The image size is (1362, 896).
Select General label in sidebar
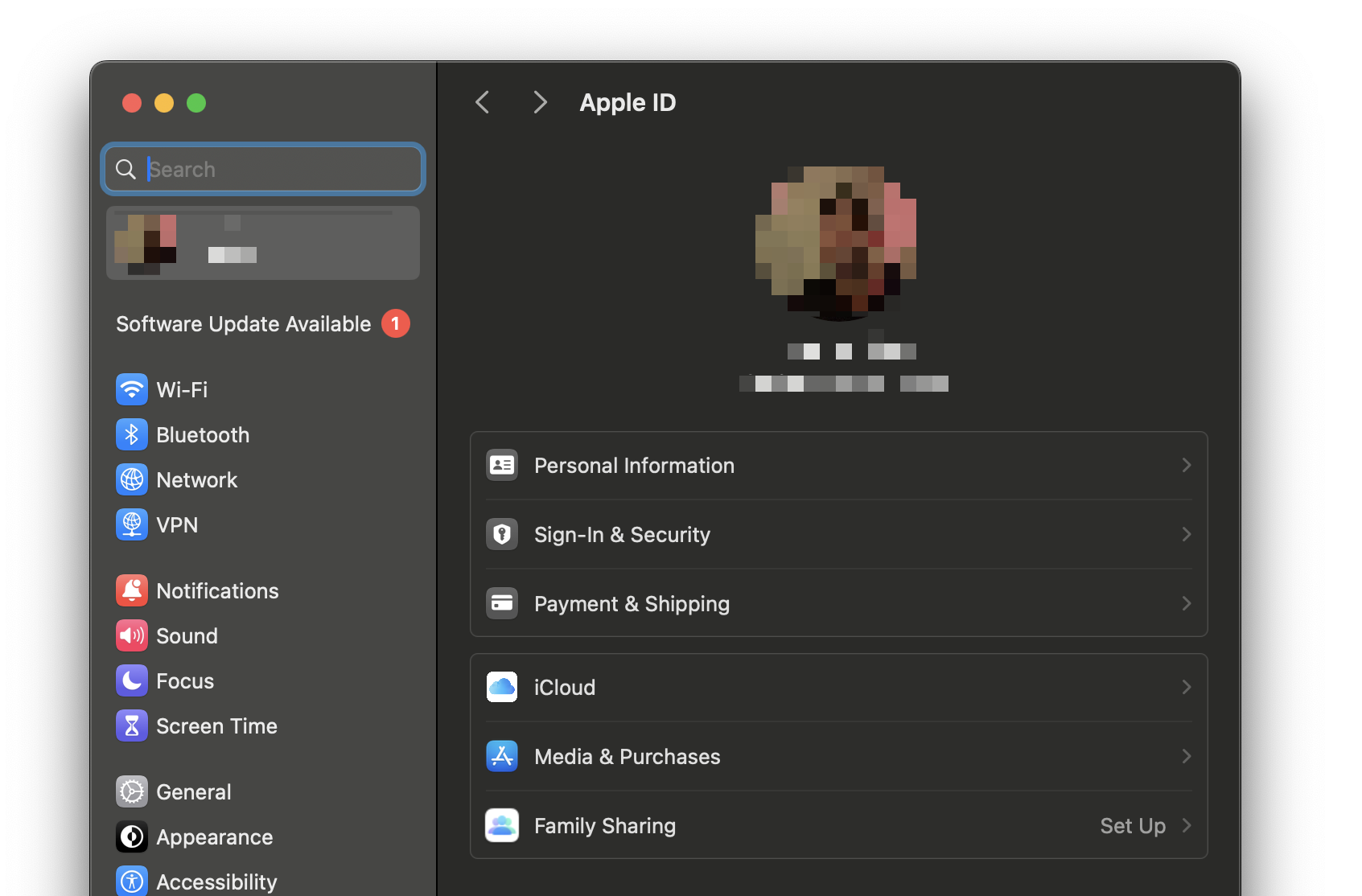click(194, 792)
